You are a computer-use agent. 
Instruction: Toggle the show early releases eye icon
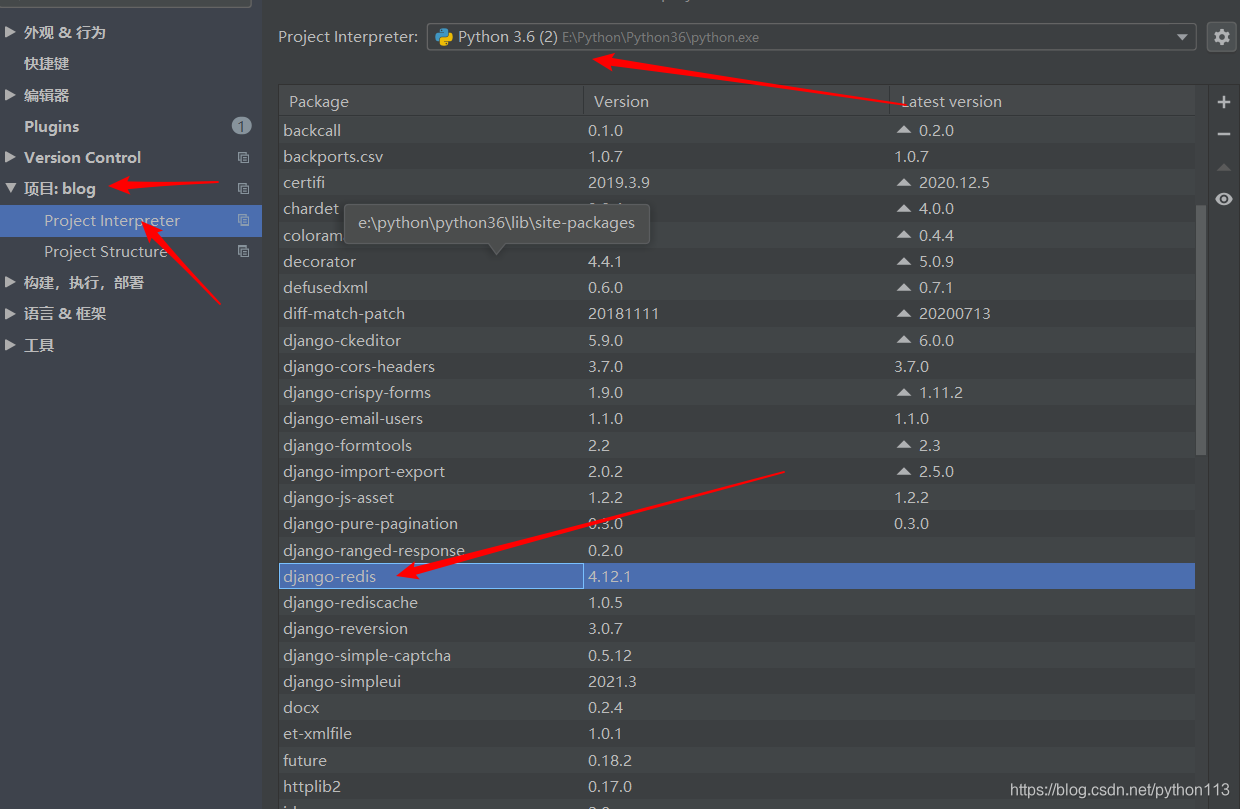pos(1224,199)
